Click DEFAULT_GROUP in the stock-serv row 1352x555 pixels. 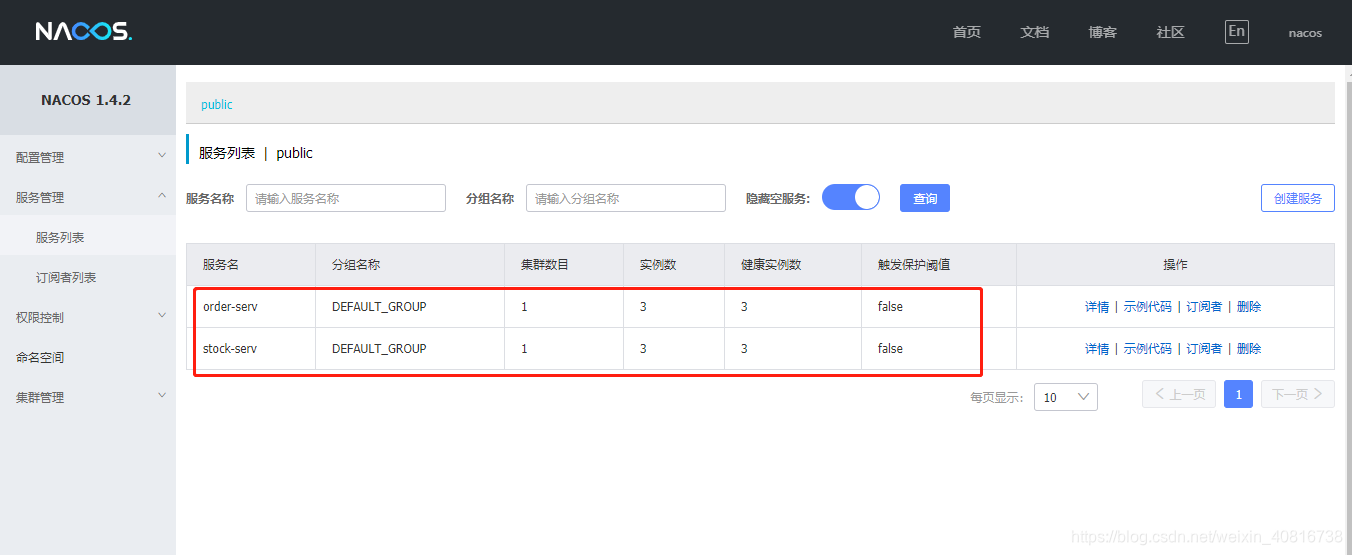click(379, 349)
